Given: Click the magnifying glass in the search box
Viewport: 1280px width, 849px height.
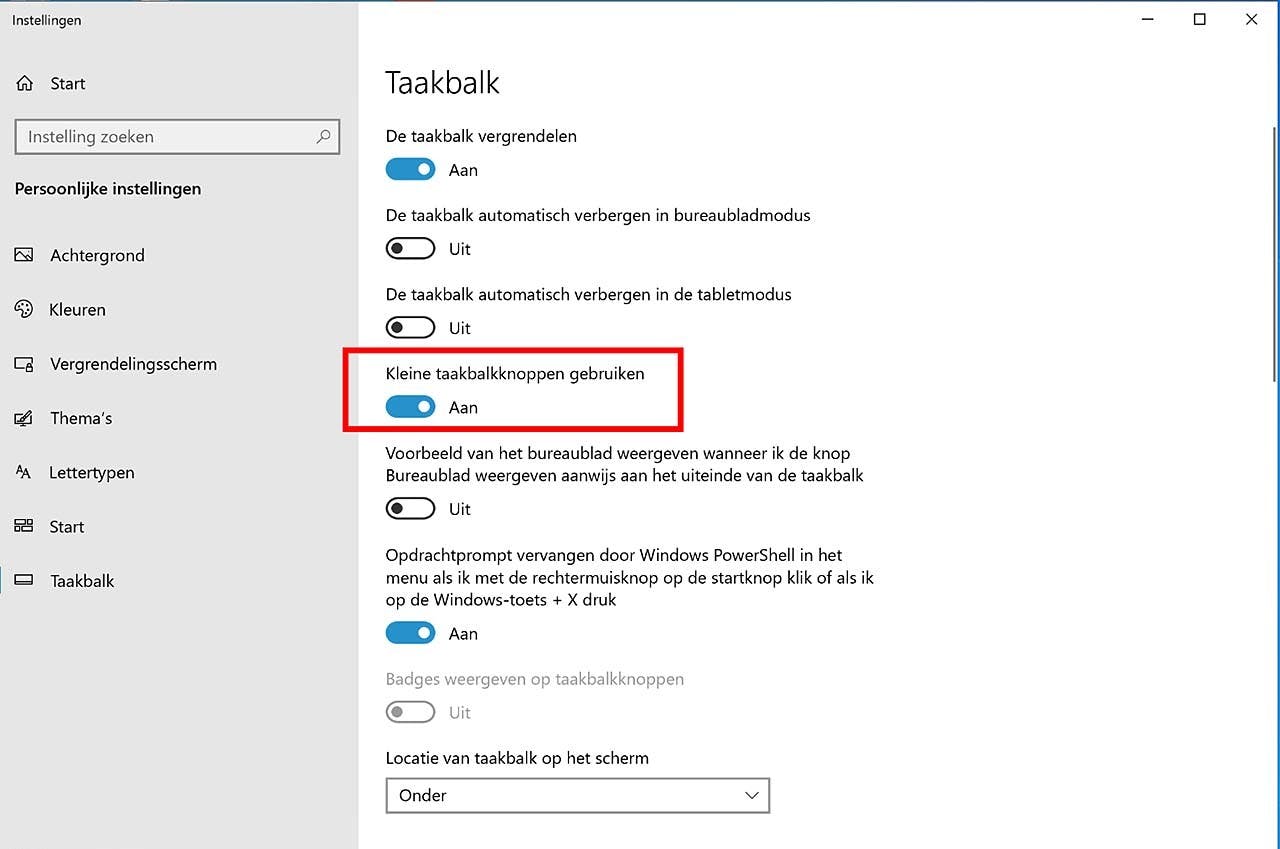Looking at the screenshot, I should tap(322, 136).
